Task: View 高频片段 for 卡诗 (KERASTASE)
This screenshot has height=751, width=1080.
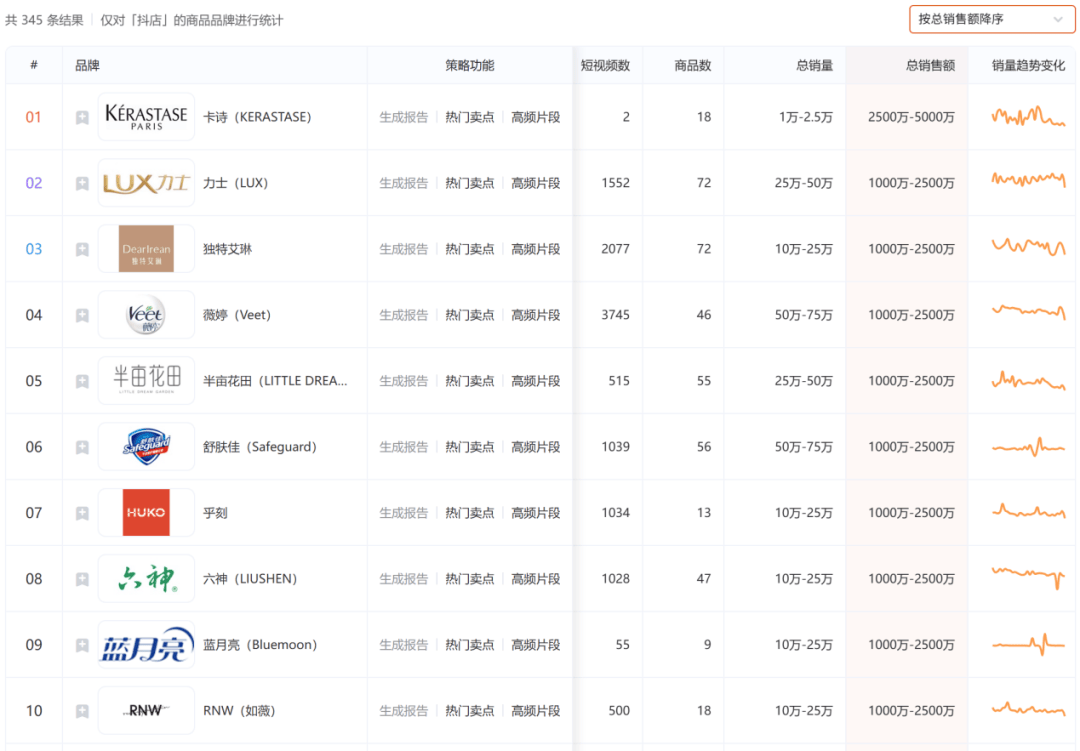Action: click(x=535, y=117)
